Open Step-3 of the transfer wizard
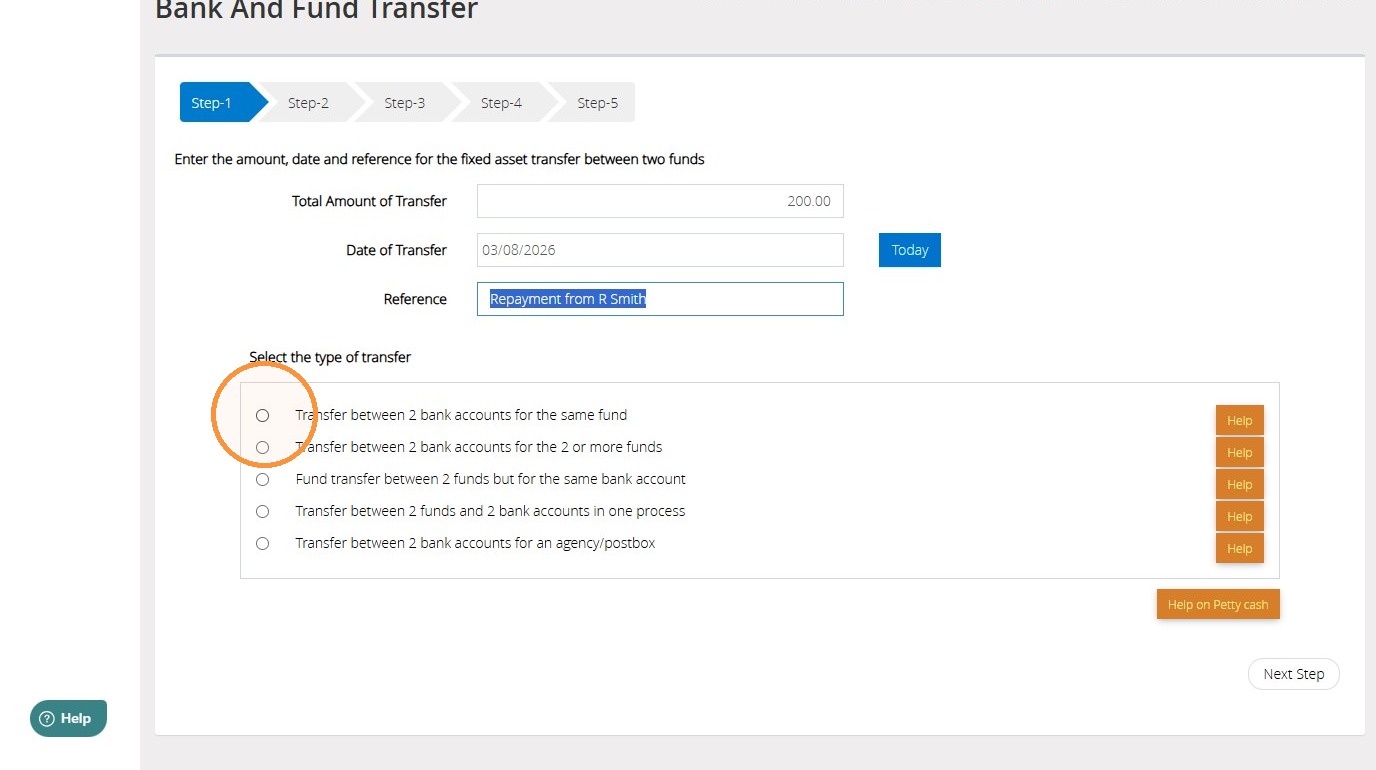1376x770 pixels. click(404, 102)
